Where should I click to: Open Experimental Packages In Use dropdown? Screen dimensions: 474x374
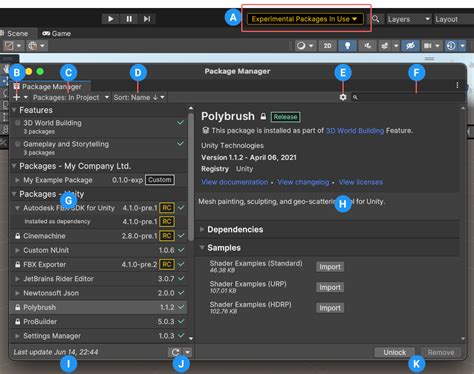[304, 19]
